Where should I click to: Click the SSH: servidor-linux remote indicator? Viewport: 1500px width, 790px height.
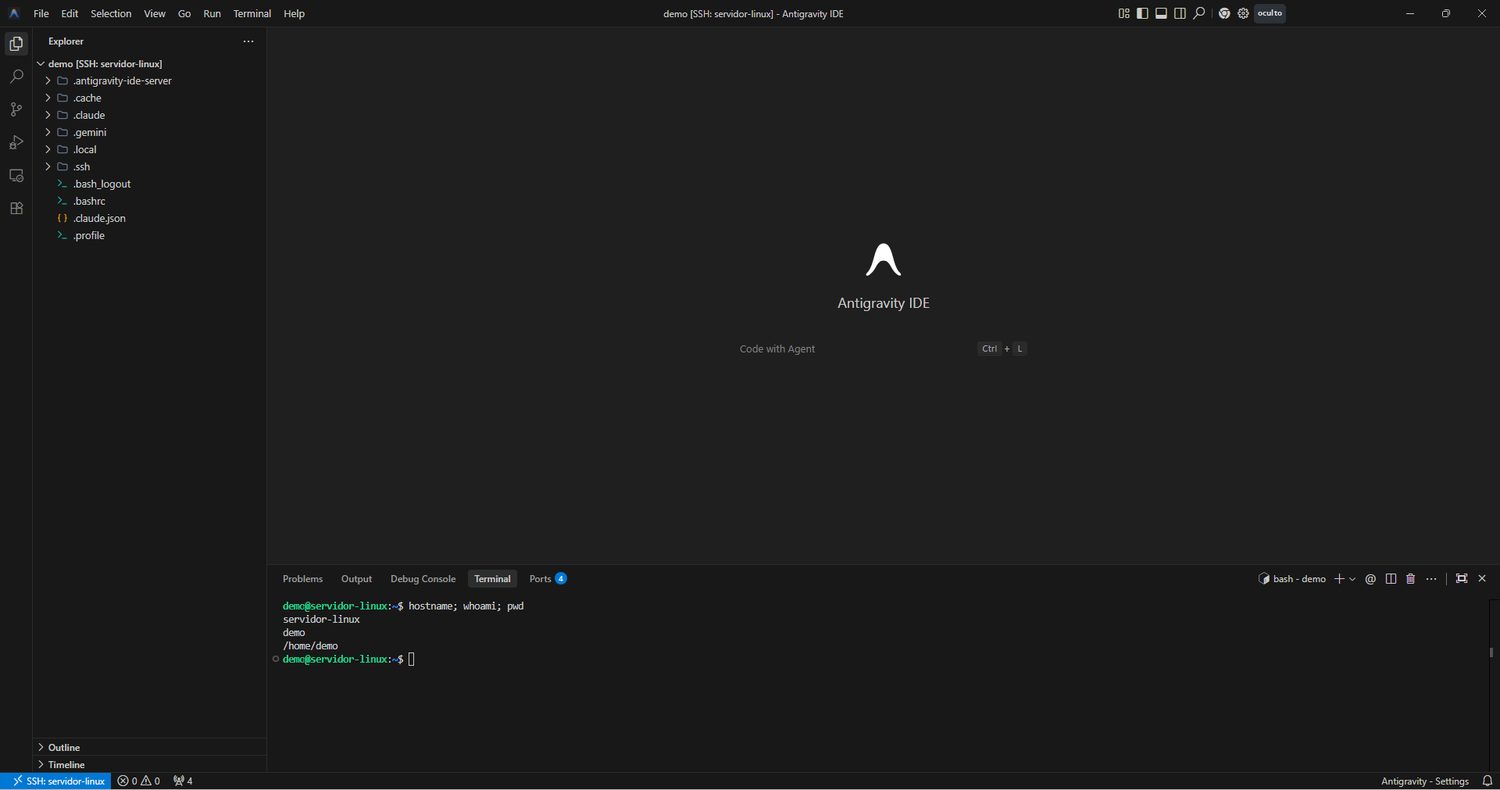(56, 781)
